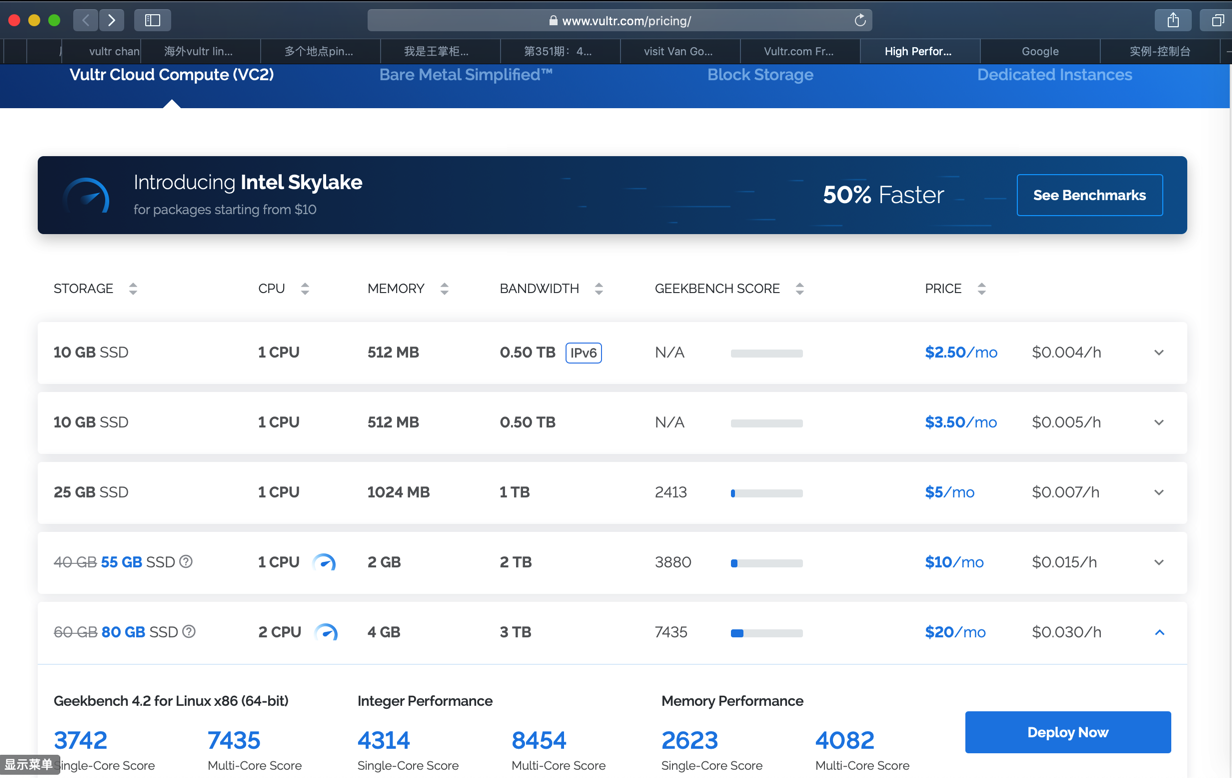Open the '海外vultr lin...' browser tab
Screen dimensions: 1232x778
point(199,51)
